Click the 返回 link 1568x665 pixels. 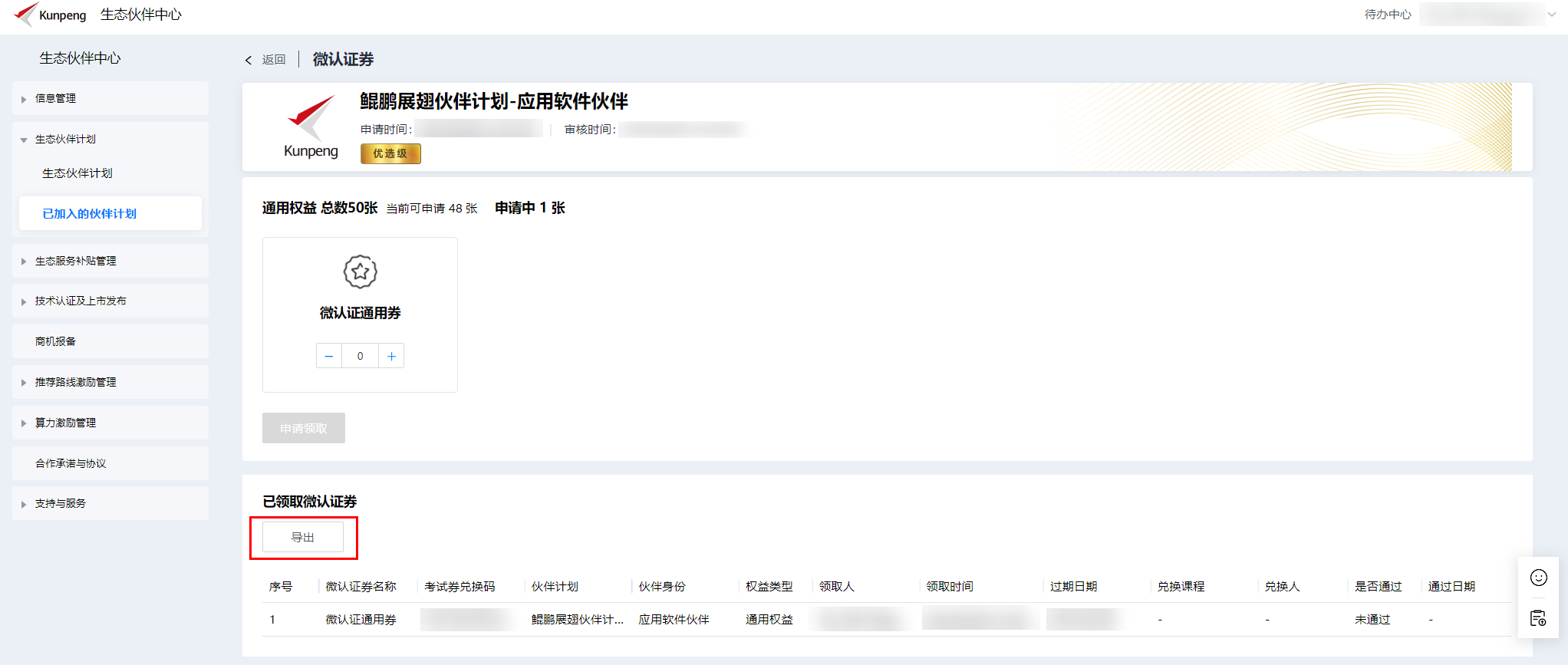point(274,60)
